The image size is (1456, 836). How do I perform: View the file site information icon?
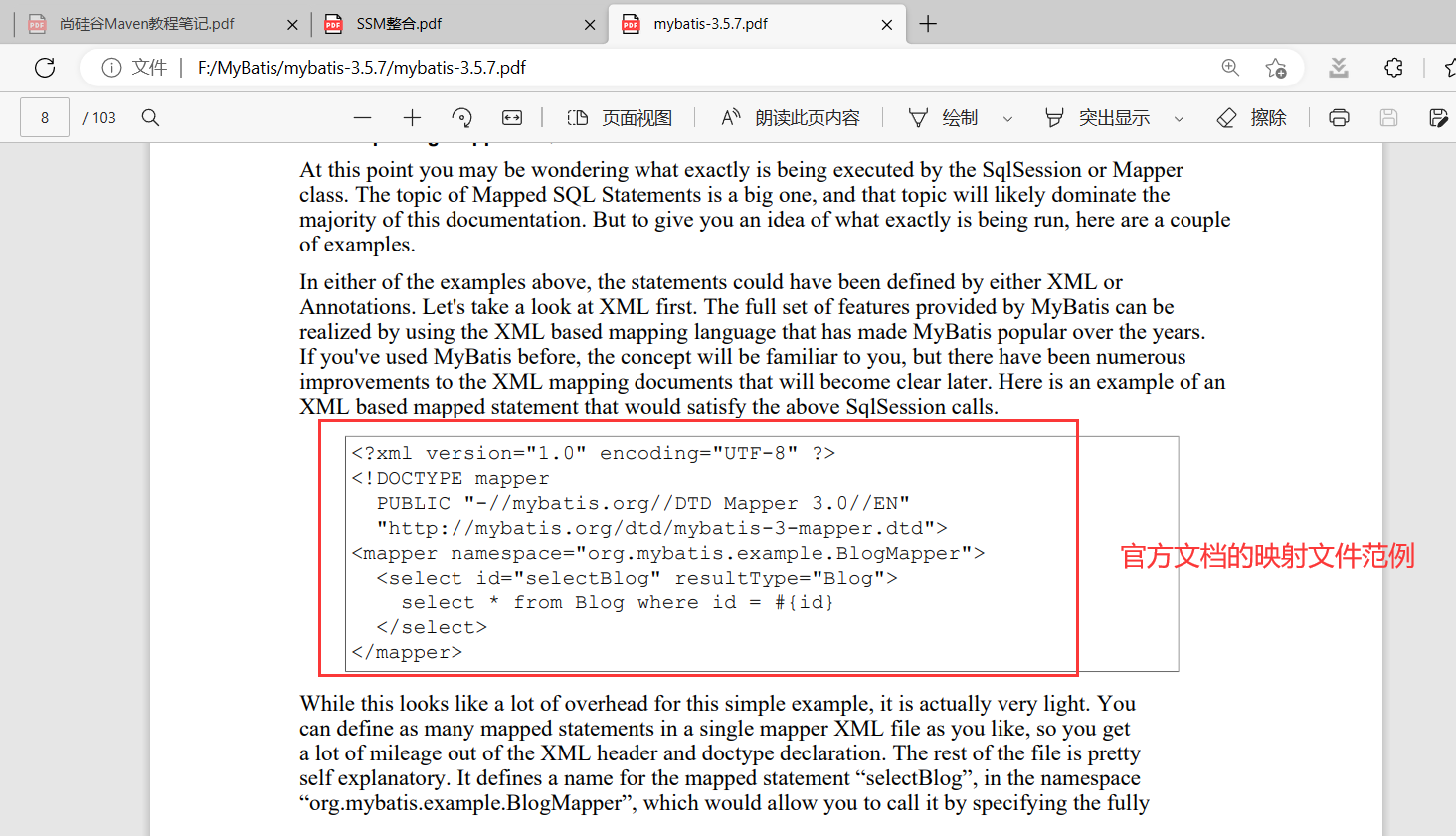111,68
